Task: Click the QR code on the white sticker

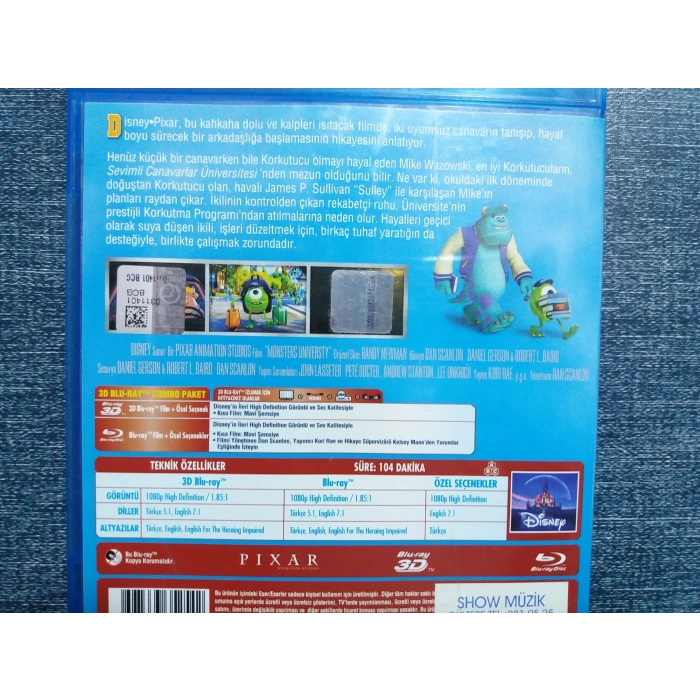Action: pyautogui.click(x=137, y=318)
